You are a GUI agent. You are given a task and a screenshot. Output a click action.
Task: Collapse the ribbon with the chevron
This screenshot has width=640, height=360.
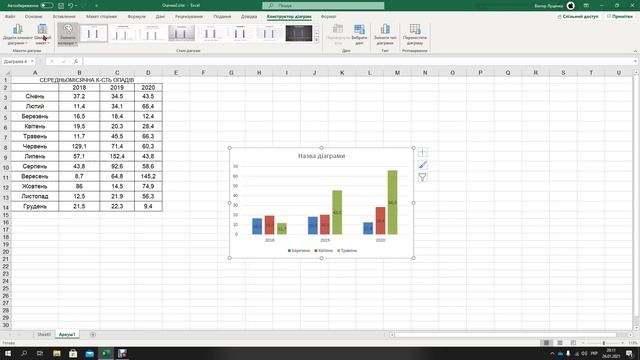click(x=635, y=51)
